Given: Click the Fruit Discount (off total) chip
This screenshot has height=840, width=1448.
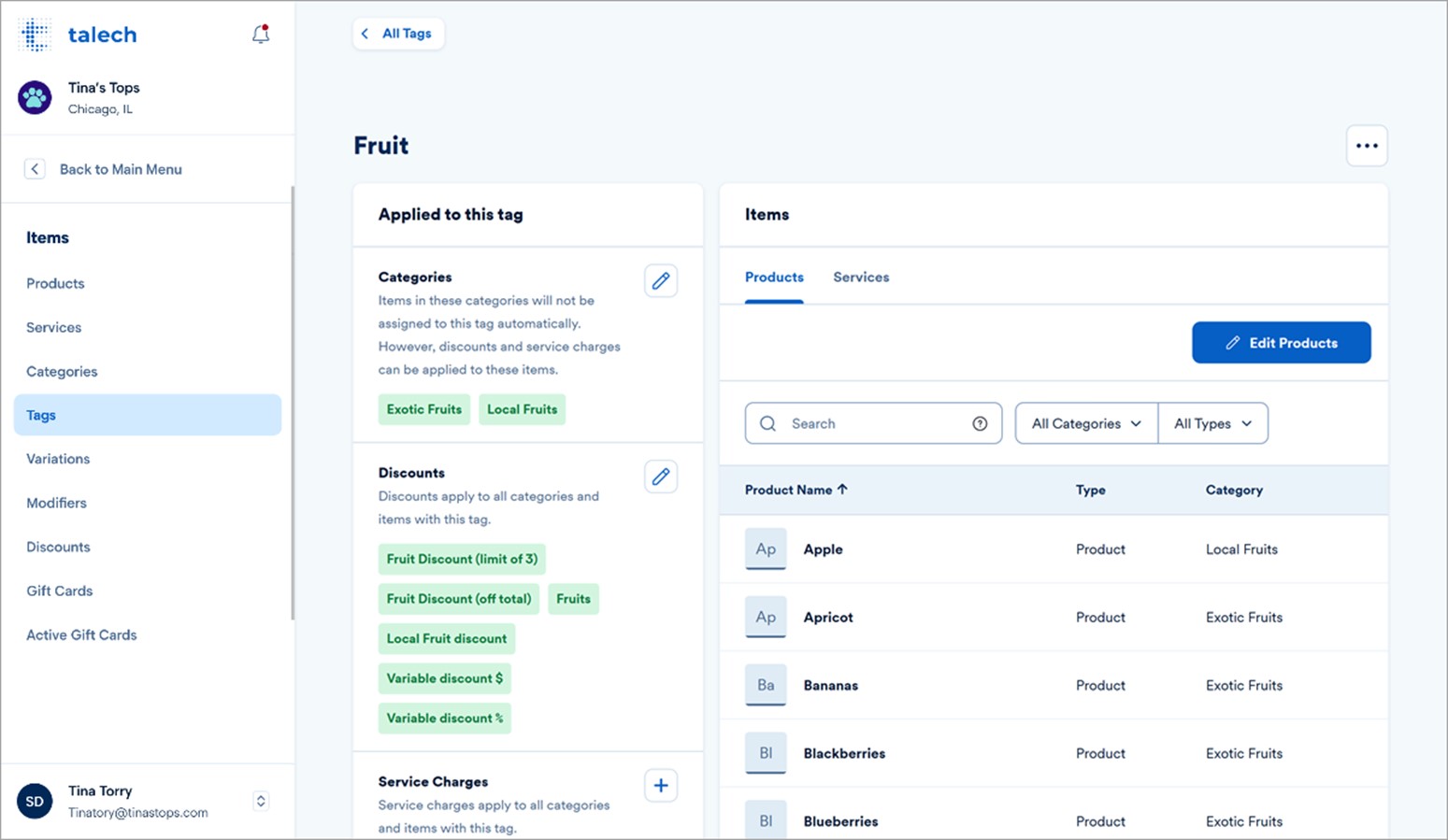Looking at the screenshot, I should tap(459, 599).
